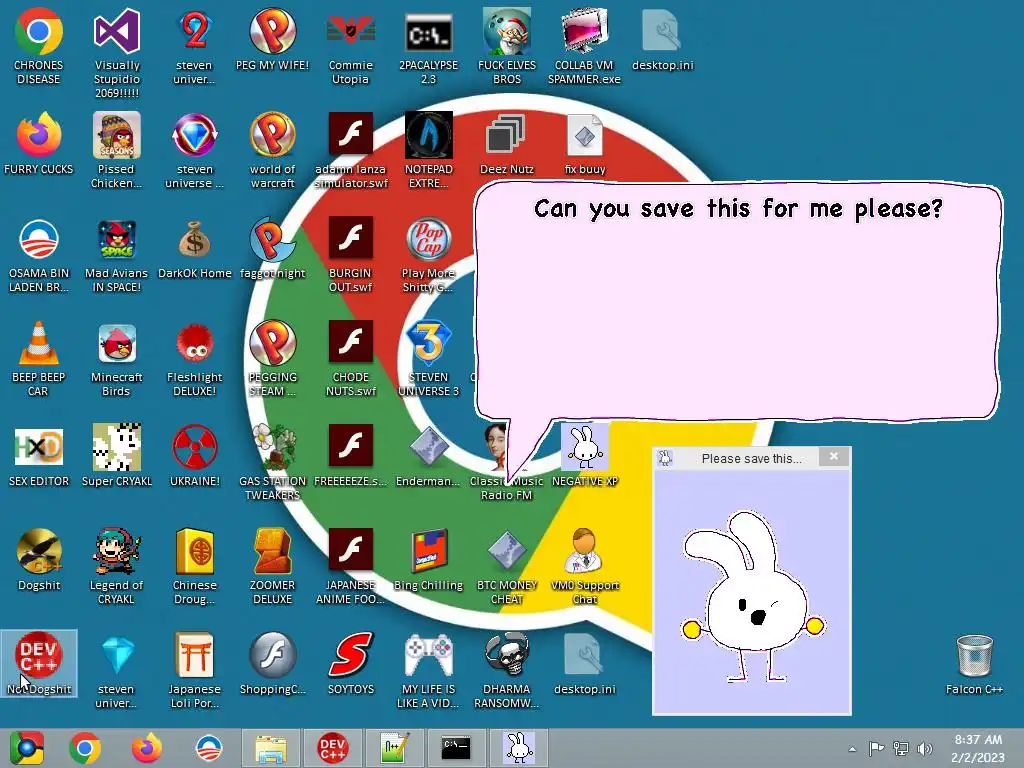
Task: Open the CHRONES DISEASE Chrome desktop icon
Action: tap(39, 31)
